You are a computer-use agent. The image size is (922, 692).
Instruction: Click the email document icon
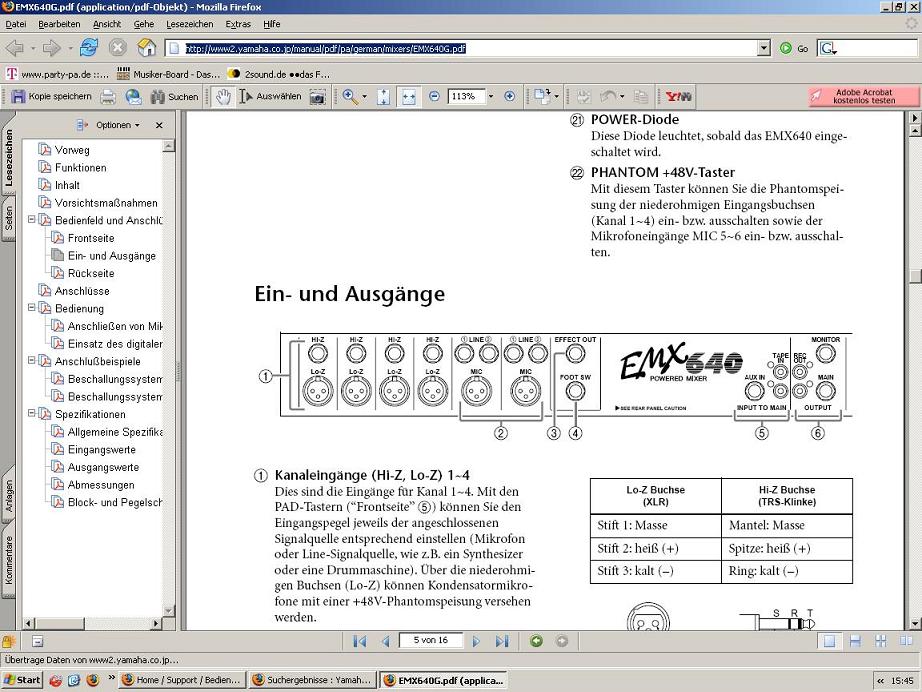(133, 96)
